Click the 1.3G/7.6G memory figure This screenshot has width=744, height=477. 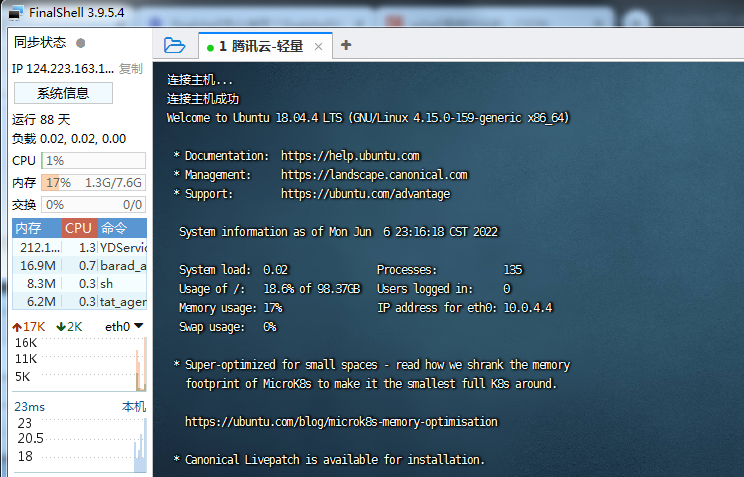pyautogui.click(x=113, y=183)
